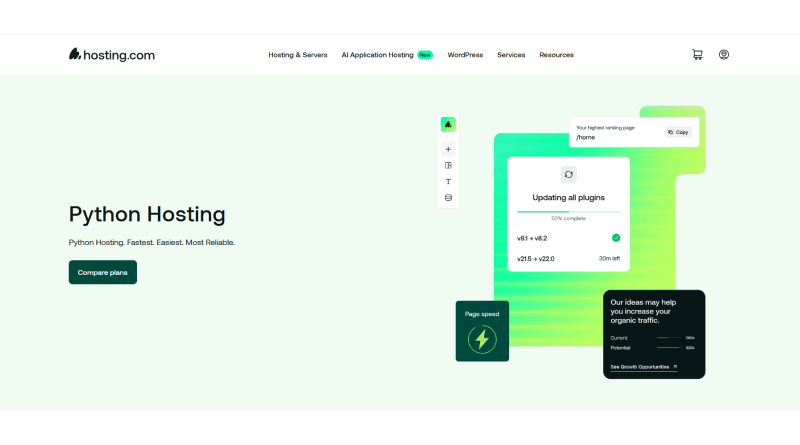Click the Potential traffic bar
This screenshot has height=445, width=800.
[x=669, y=348]
